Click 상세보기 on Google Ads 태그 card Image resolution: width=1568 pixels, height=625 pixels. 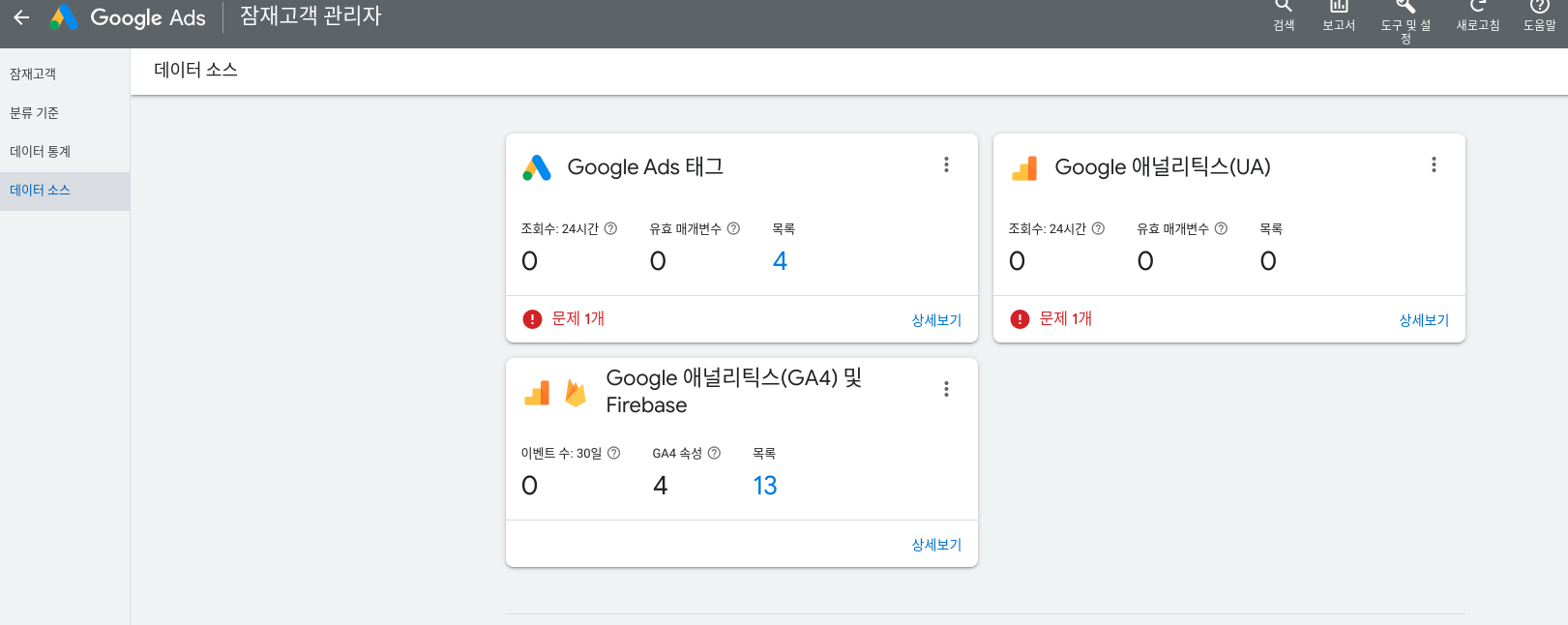click(936, 320)
